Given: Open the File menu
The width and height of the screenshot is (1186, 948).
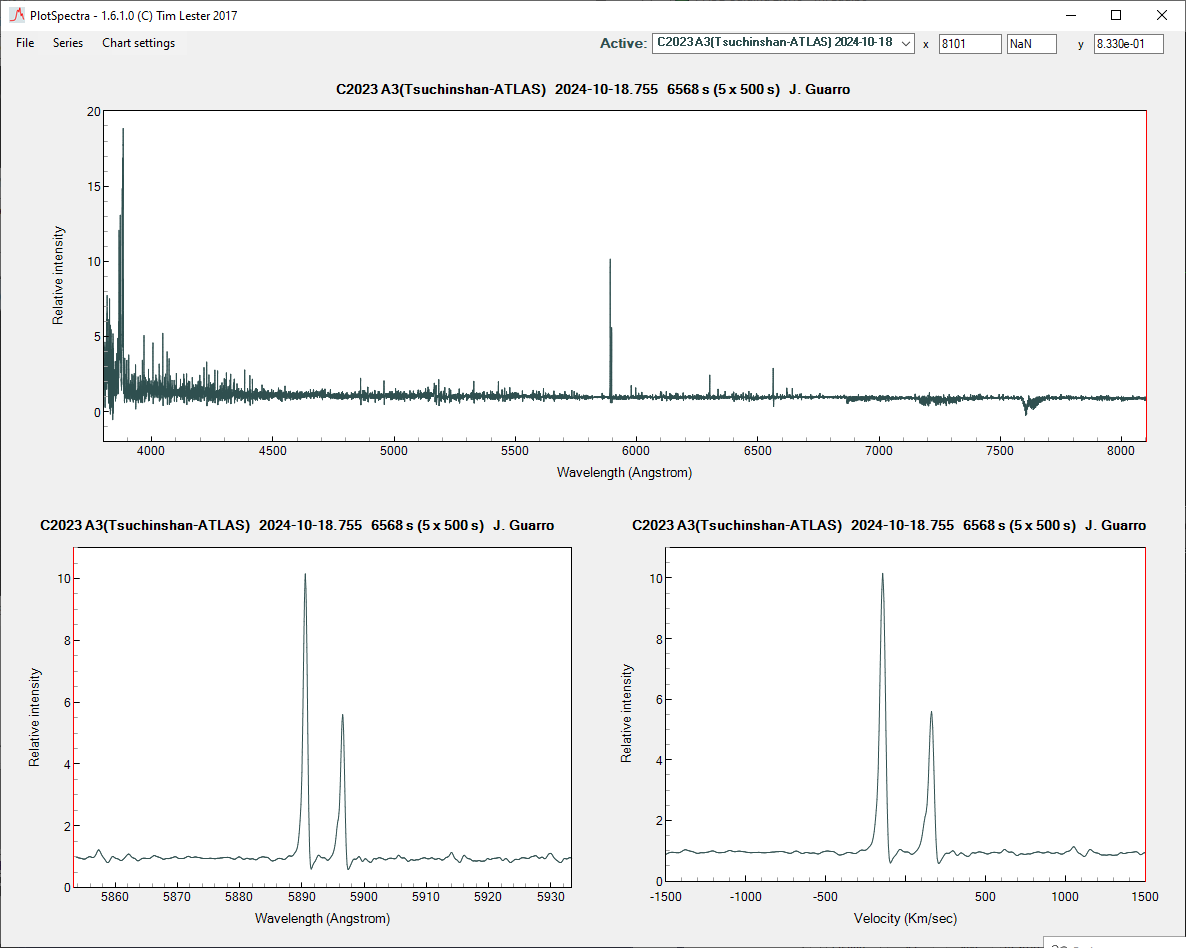Looking at the screenshot, I should tap(25, 43).
